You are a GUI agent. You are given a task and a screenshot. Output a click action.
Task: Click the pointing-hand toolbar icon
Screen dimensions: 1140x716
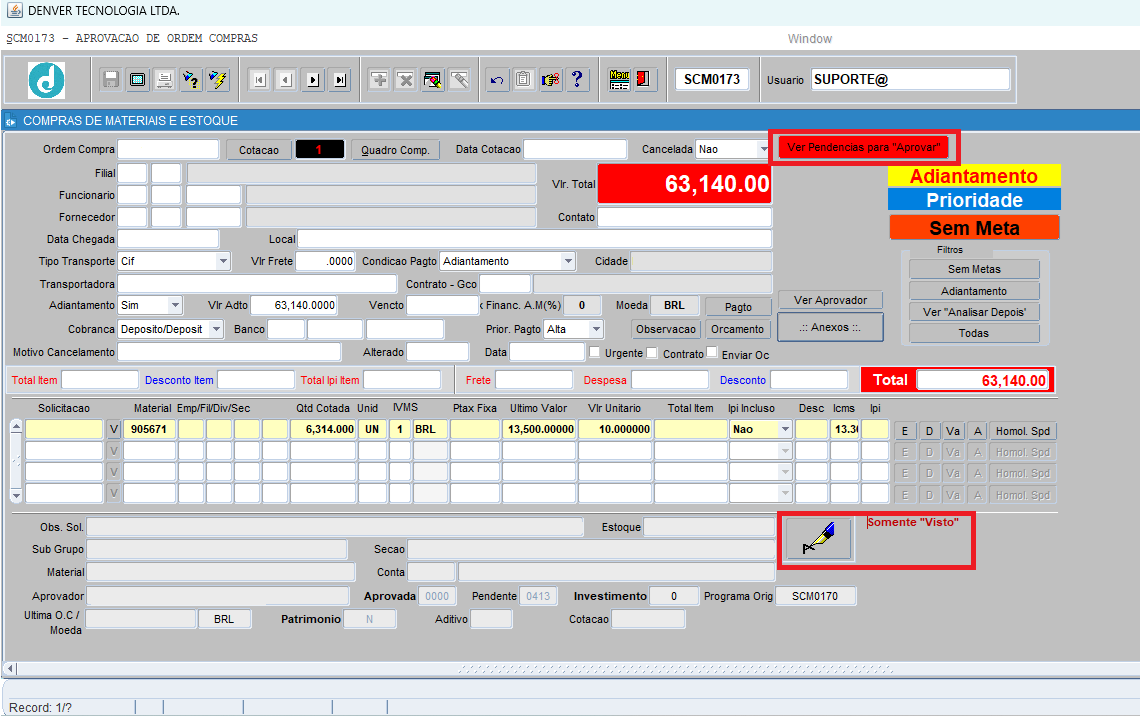pyautogui.click(x=550, y=79)
